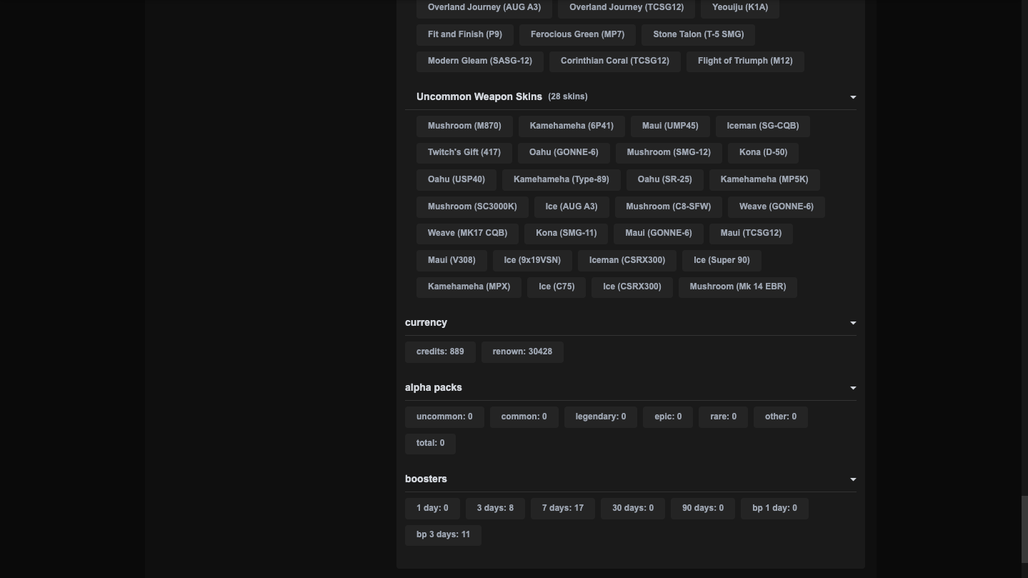Viewport: 1028px width, 578px height.
Task: Click the legendary: 0 alpha pack chip
Action: pos(601,417)
